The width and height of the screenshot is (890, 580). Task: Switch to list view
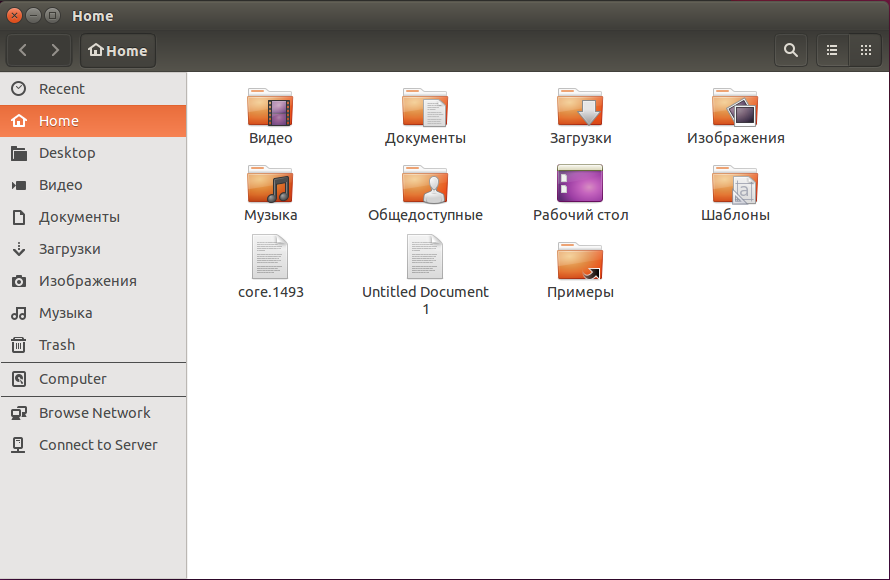coord(832,51)
